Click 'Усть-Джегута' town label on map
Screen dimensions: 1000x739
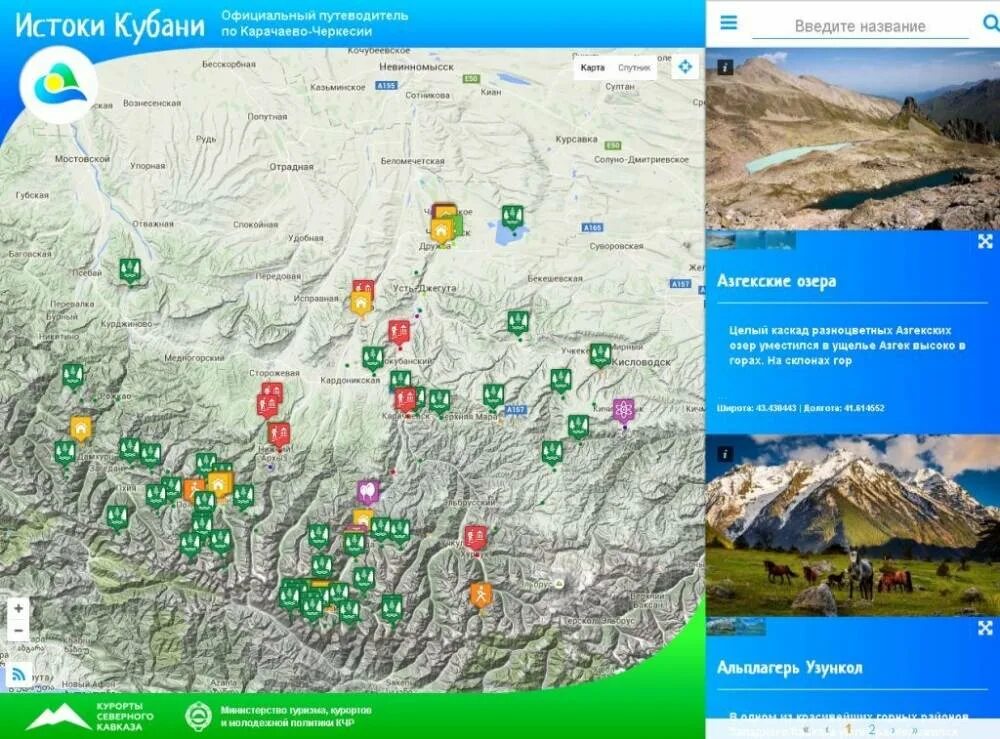click(424, 288)
